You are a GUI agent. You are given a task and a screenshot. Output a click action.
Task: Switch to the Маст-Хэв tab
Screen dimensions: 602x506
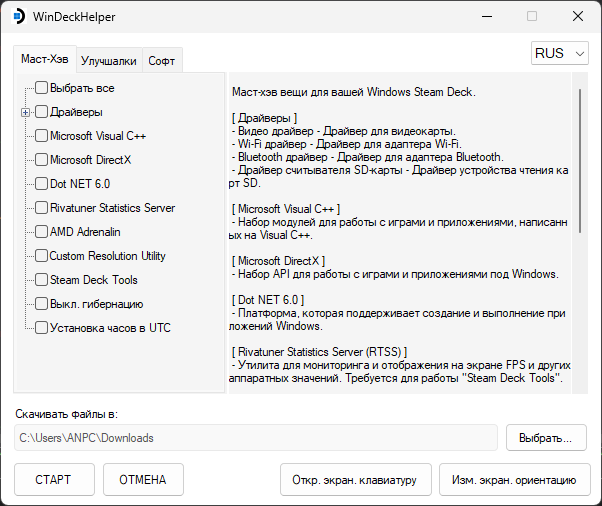coord(45,59)
